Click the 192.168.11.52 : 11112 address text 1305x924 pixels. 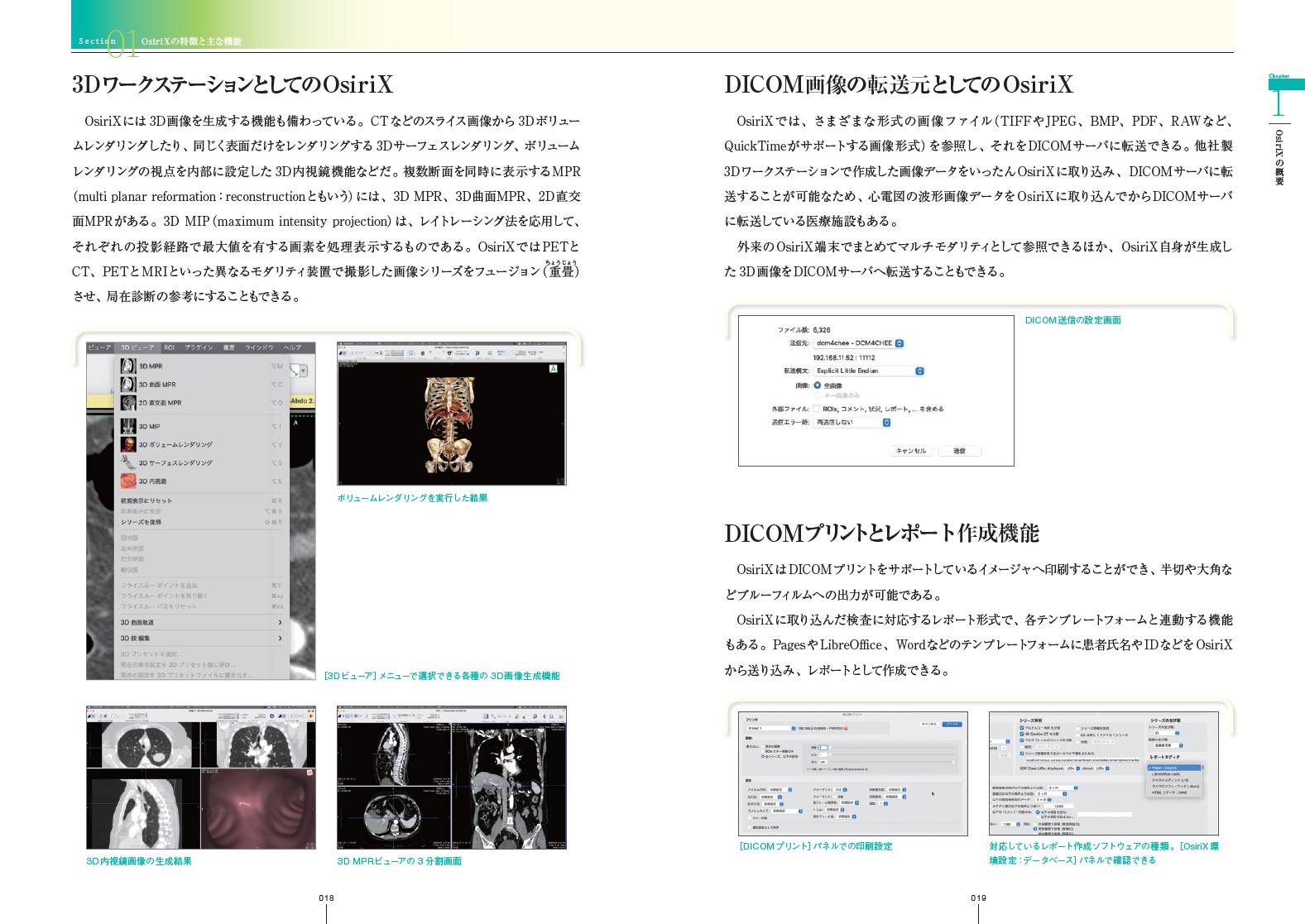click(x=843, y=357)
